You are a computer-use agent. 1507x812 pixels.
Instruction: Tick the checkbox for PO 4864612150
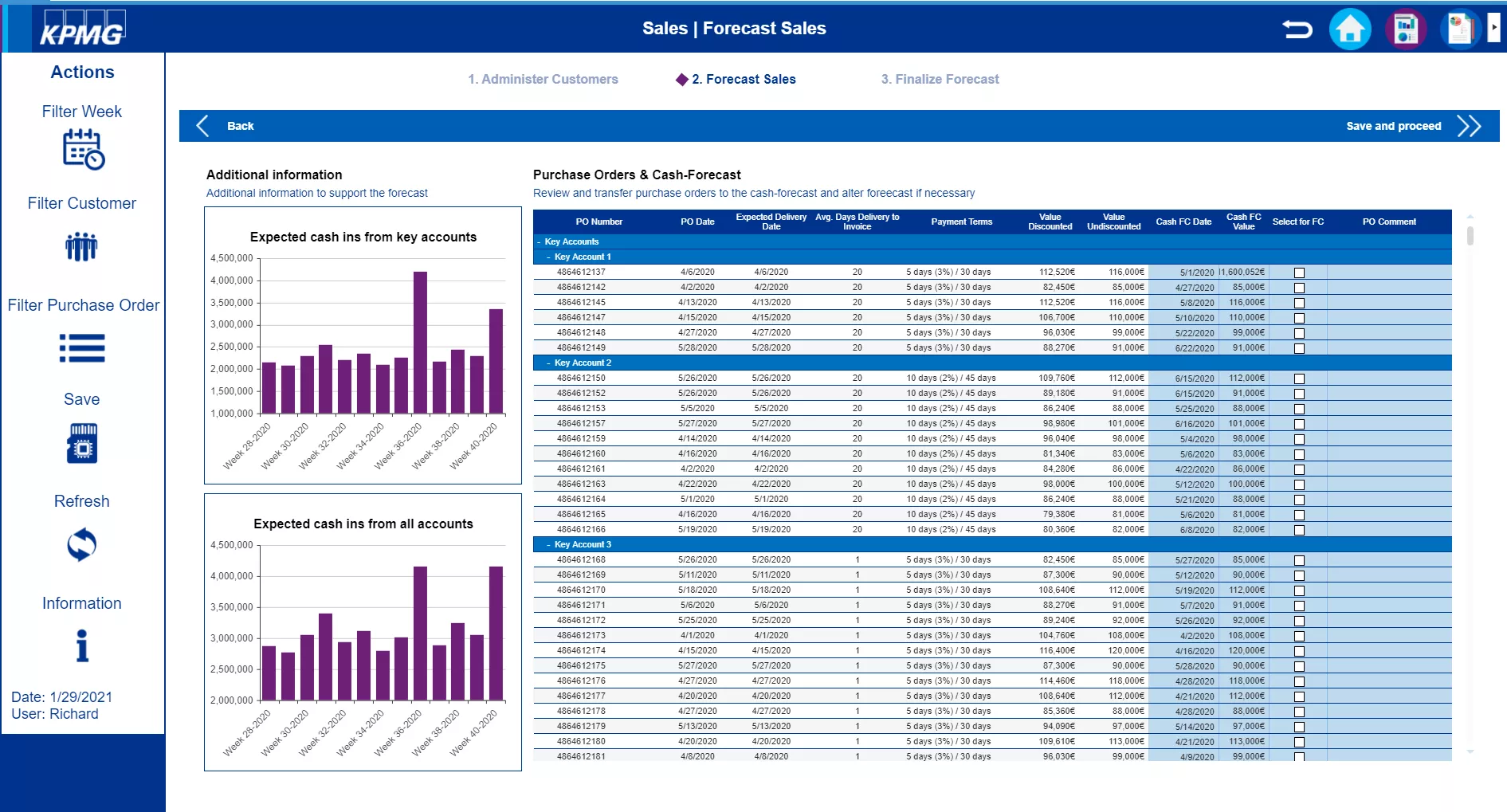(1299, 379)
